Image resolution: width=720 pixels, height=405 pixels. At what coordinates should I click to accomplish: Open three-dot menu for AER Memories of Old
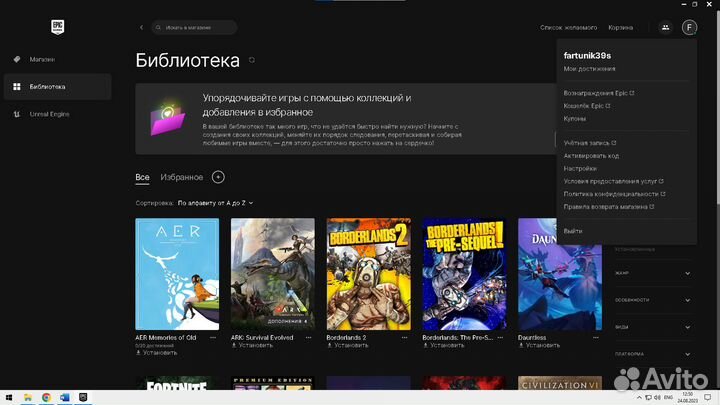pyautogui.click(x=214, y=338)
